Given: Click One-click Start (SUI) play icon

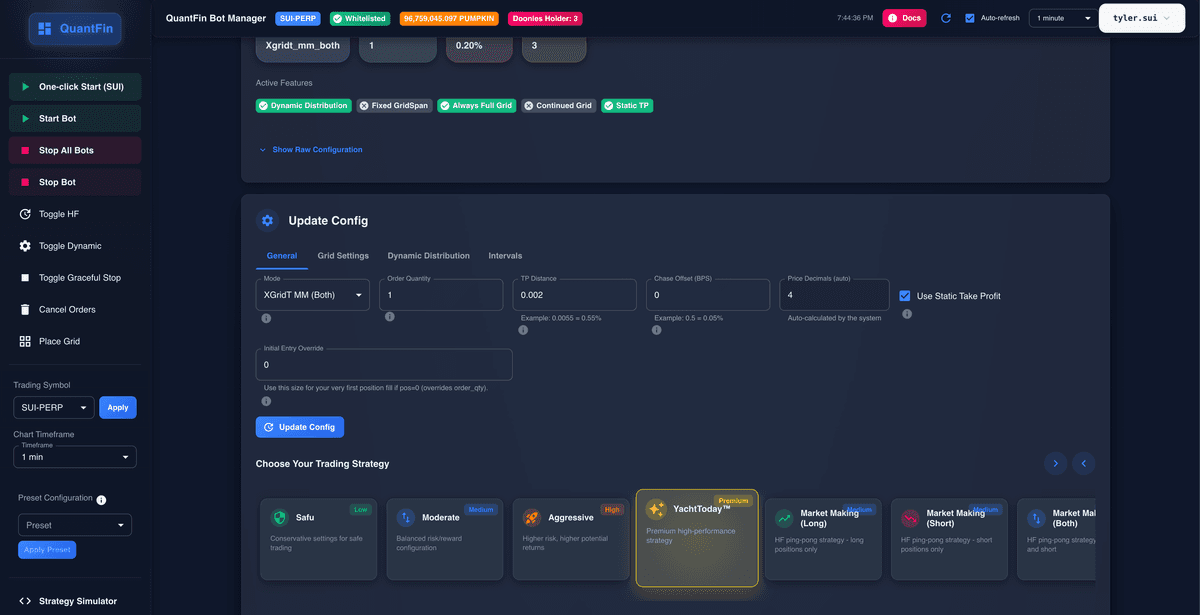Looking at the screenshot, I should click(25, 87).
